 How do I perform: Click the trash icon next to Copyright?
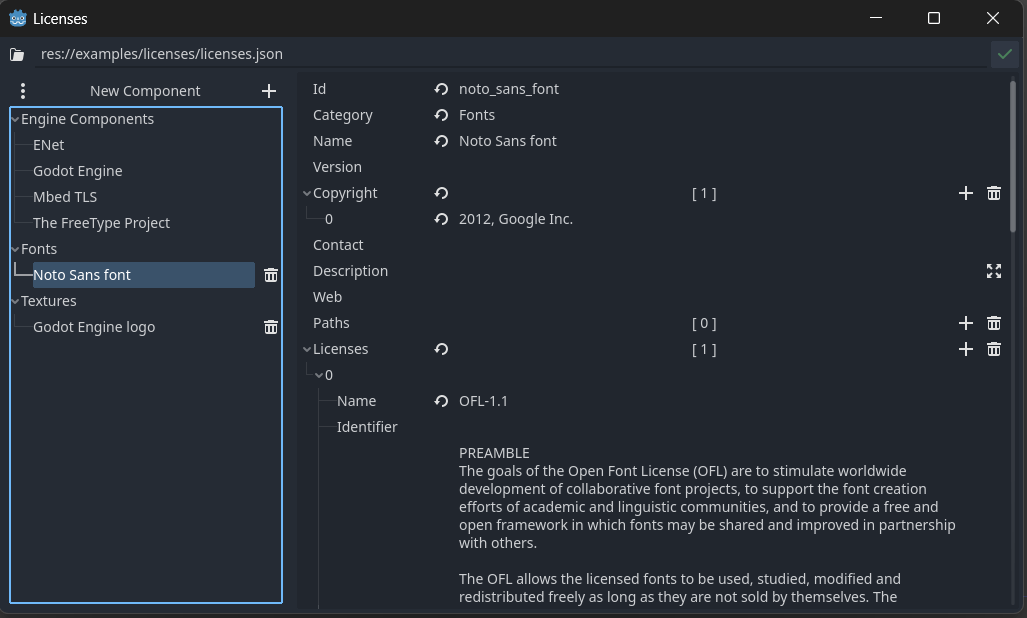[x=993, y=193]
